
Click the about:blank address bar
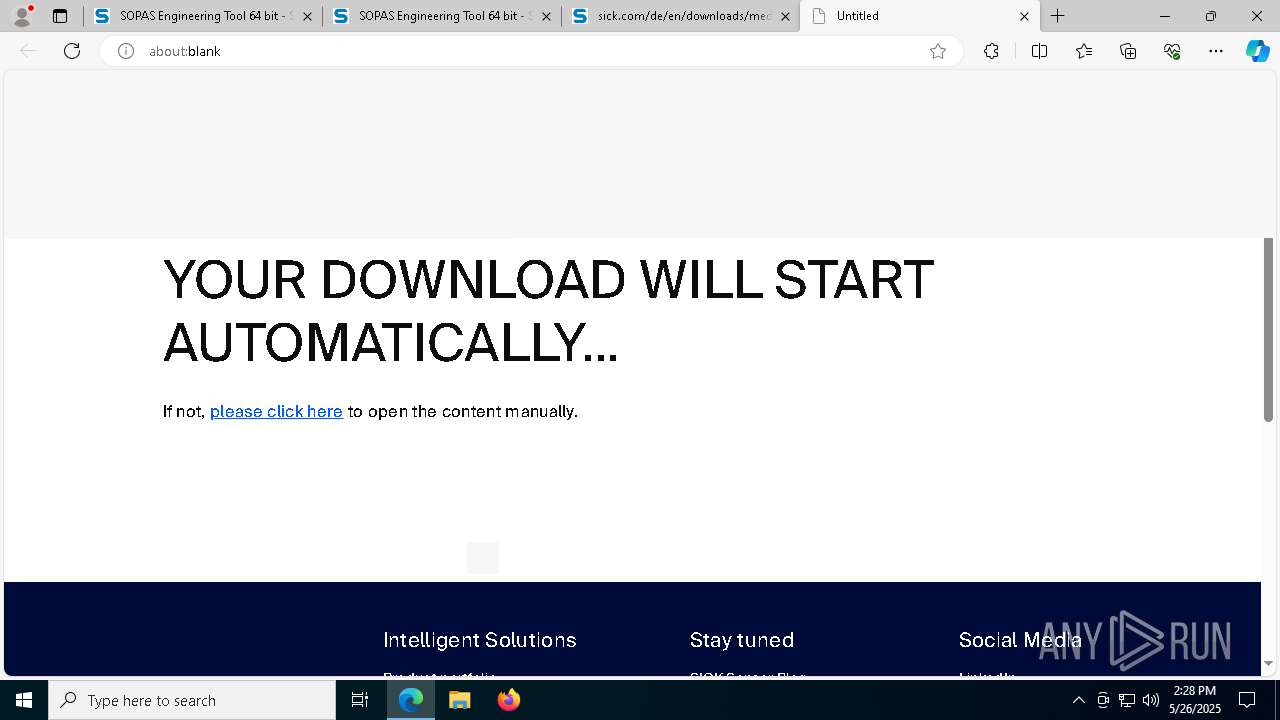(530, 51)
